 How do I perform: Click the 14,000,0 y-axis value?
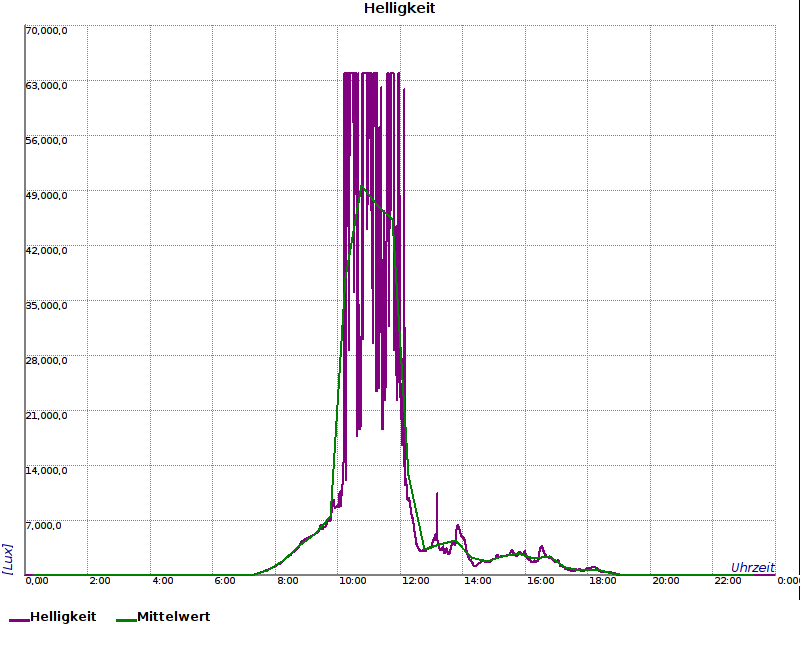(46, 470)
